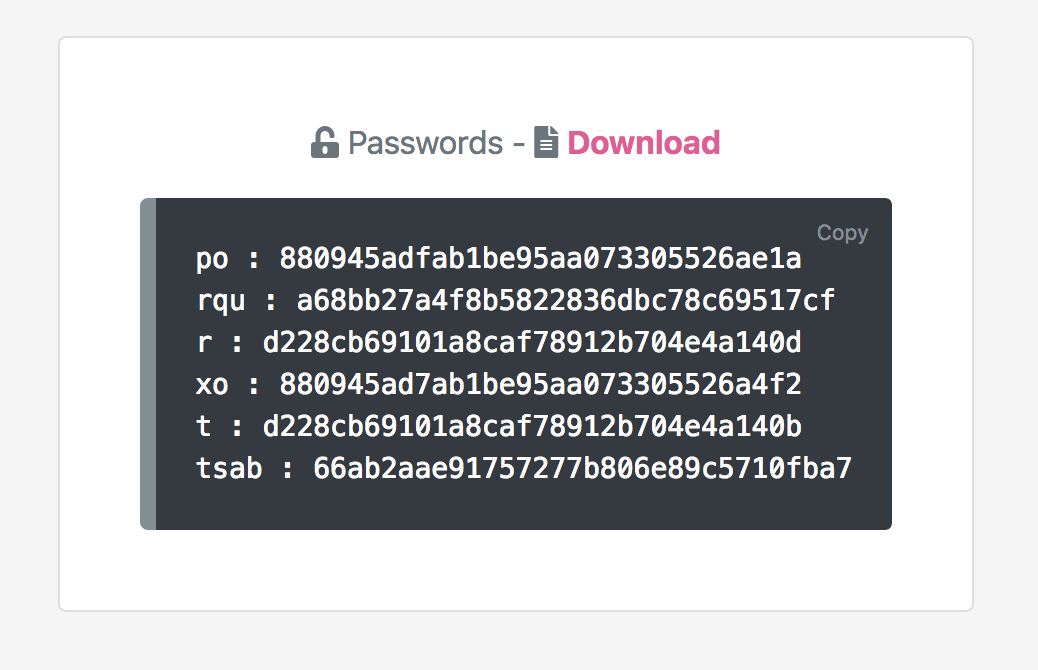Click the hash ending in a140b
The height and width of the screenshot is (670, 1038).
pos(532,426)
